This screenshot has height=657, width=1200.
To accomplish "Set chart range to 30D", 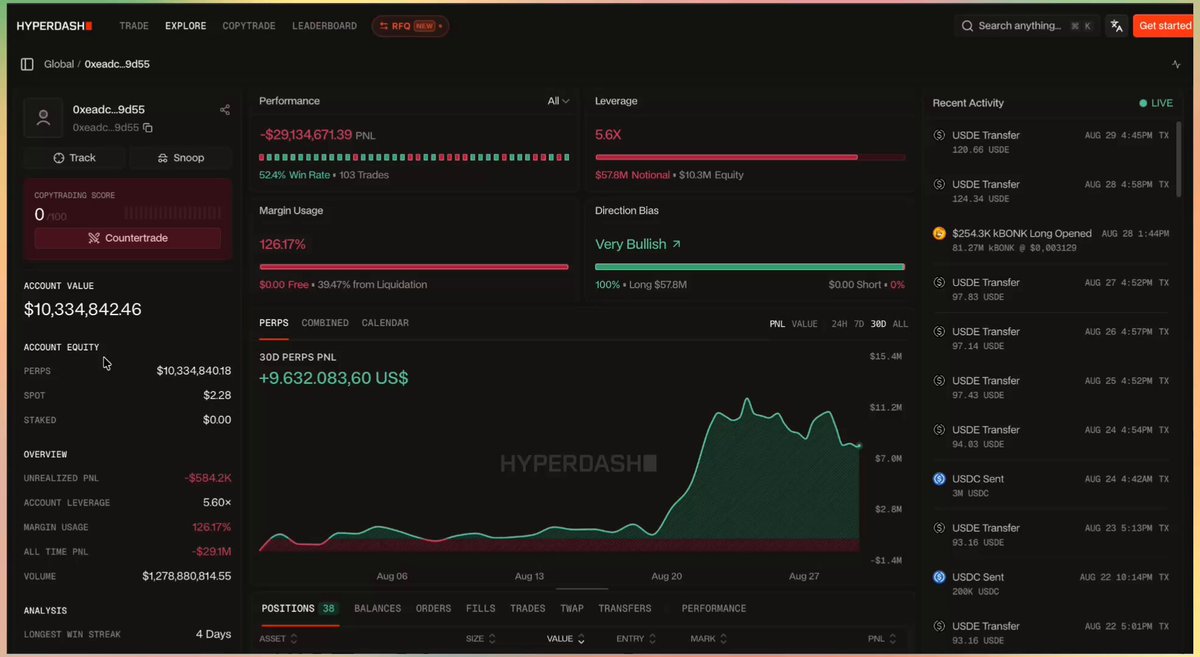I will 878,324.
